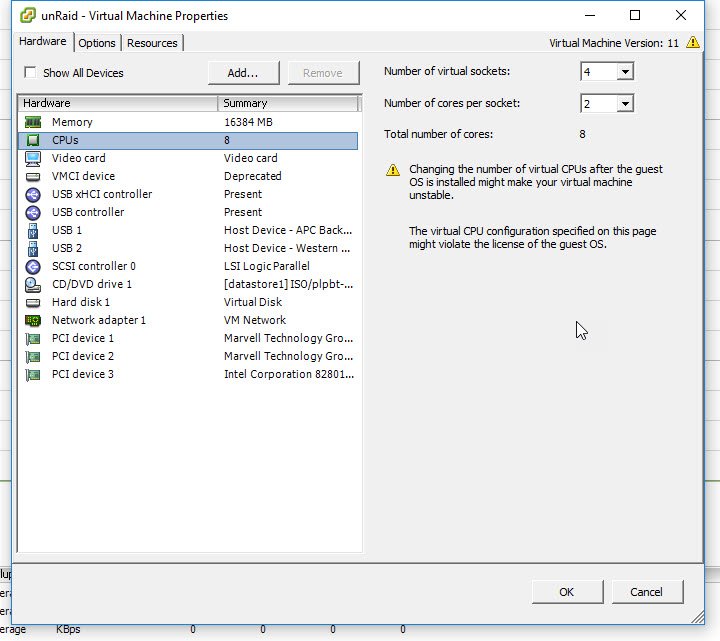Open the Resources tab

(x=152, y=43)
